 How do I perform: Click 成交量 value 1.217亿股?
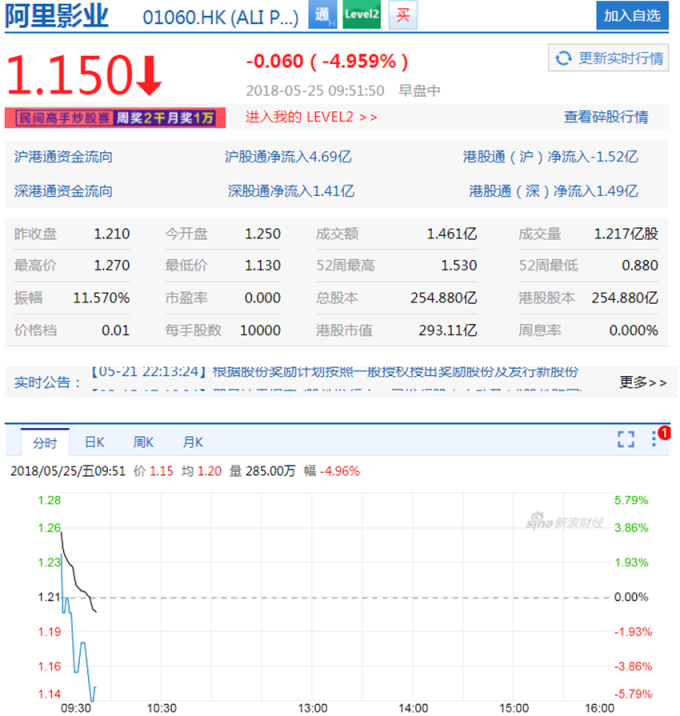click(x=626, y=234)
